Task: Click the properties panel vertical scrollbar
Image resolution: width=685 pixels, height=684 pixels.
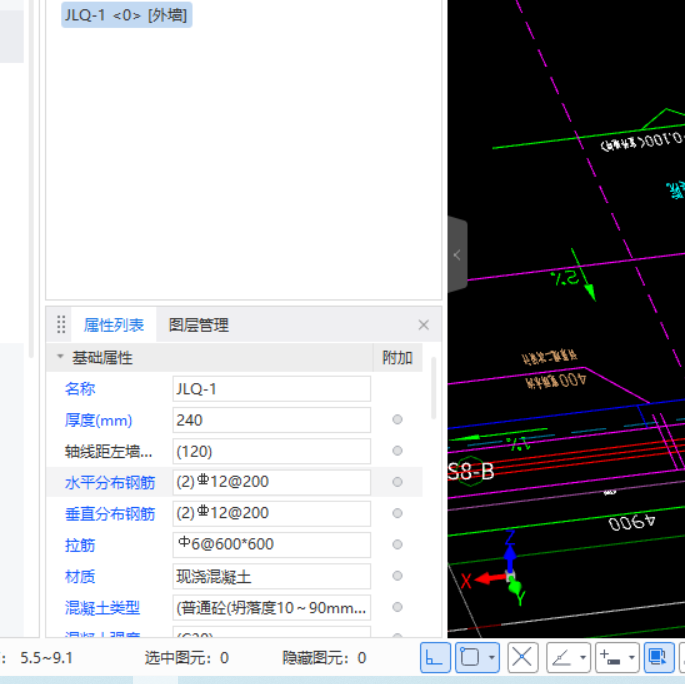Action: click(x=433, y=388)
